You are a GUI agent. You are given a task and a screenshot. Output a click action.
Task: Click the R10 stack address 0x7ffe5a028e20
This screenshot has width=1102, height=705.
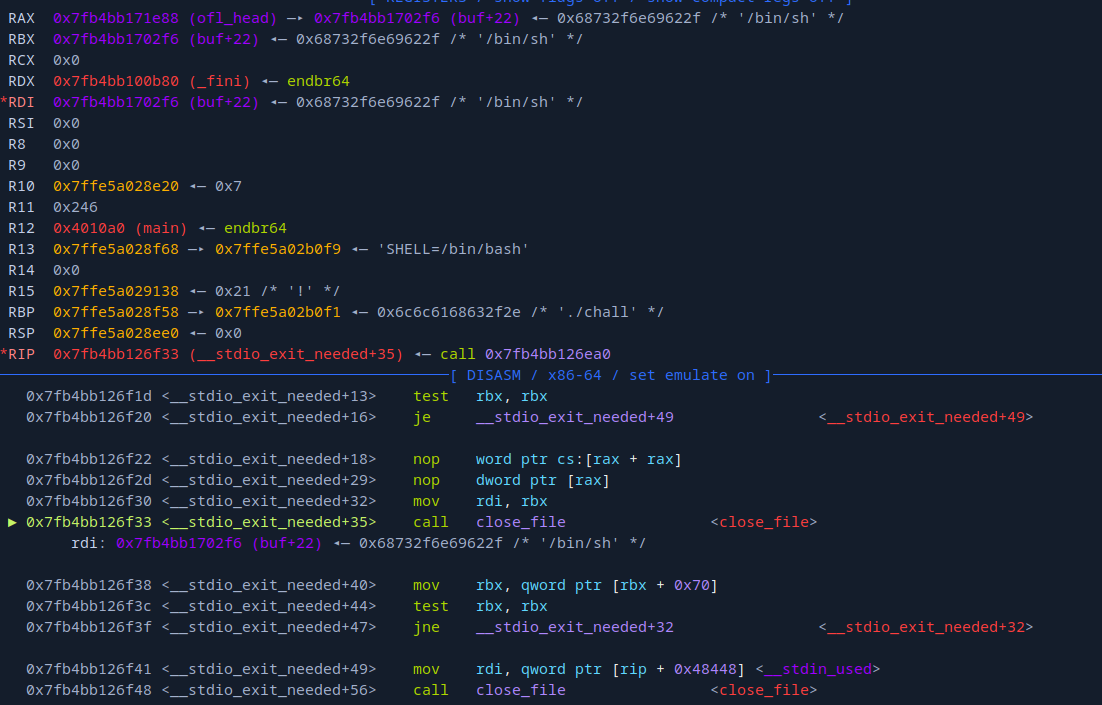click(x=116, y=186)
